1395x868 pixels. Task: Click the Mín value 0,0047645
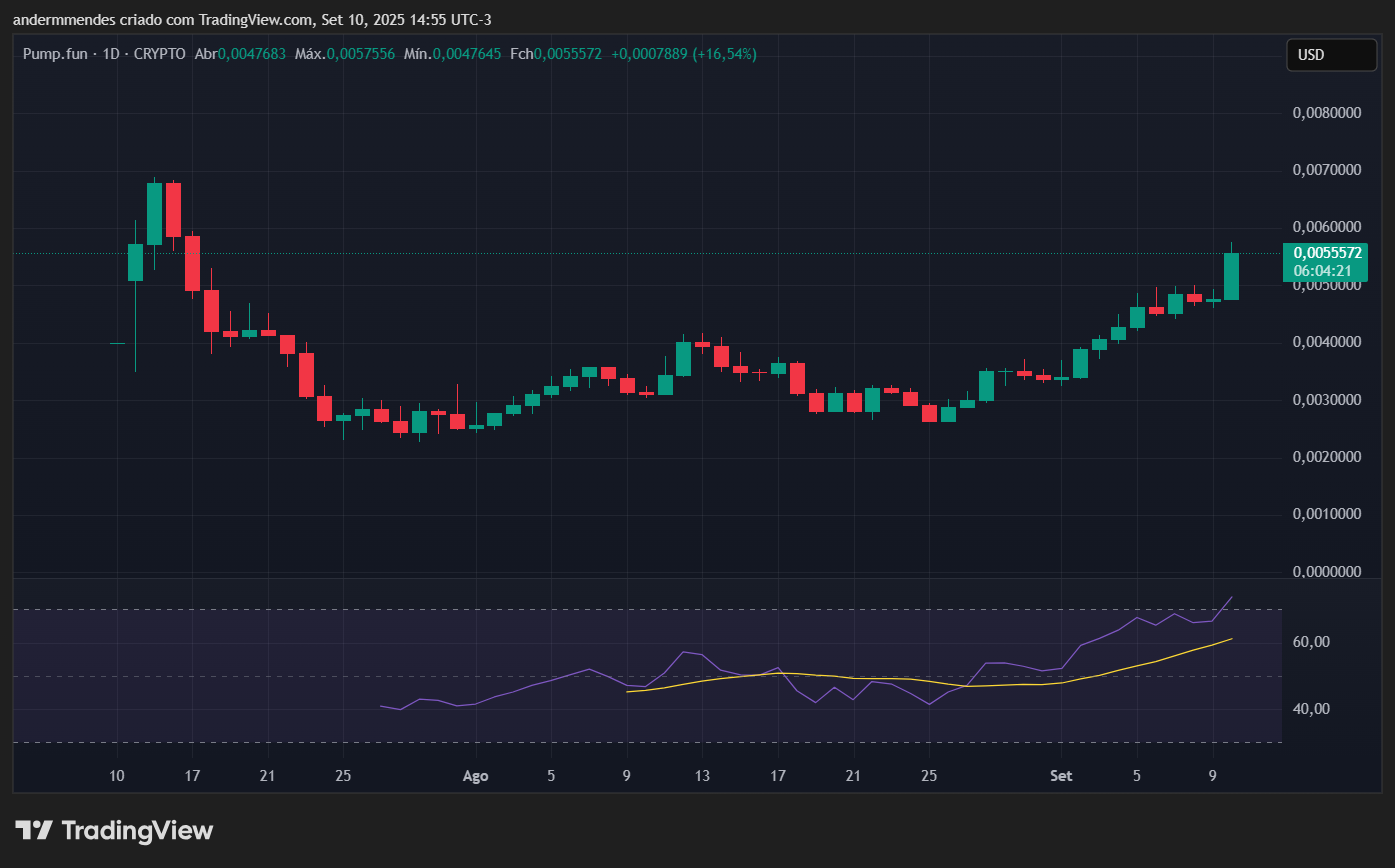[467, 54]
